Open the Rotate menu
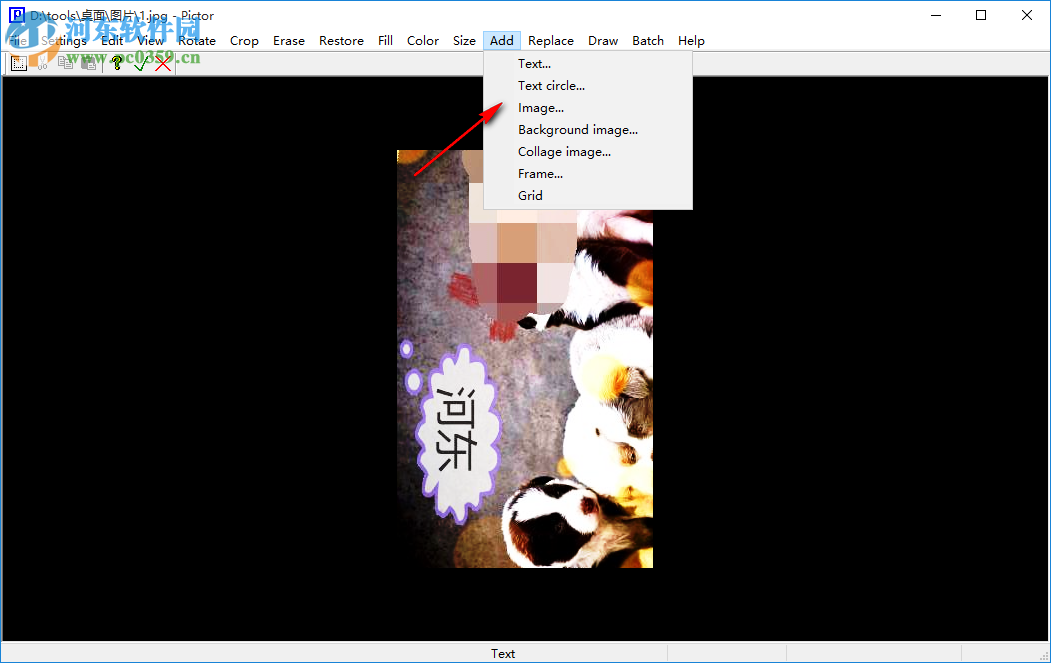 click(x=197, y=40)
